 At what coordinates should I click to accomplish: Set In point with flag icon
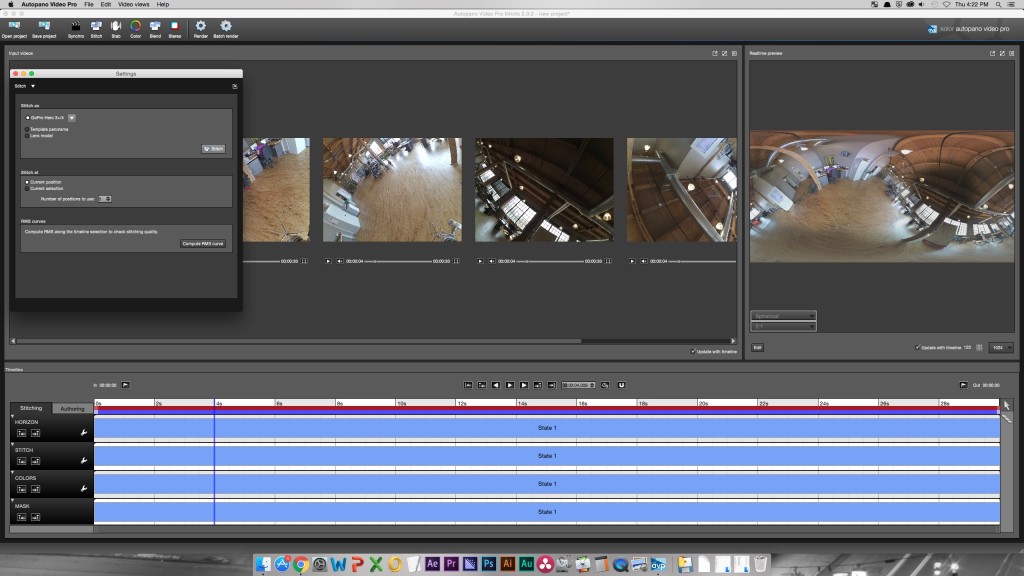tap(125, 385)
